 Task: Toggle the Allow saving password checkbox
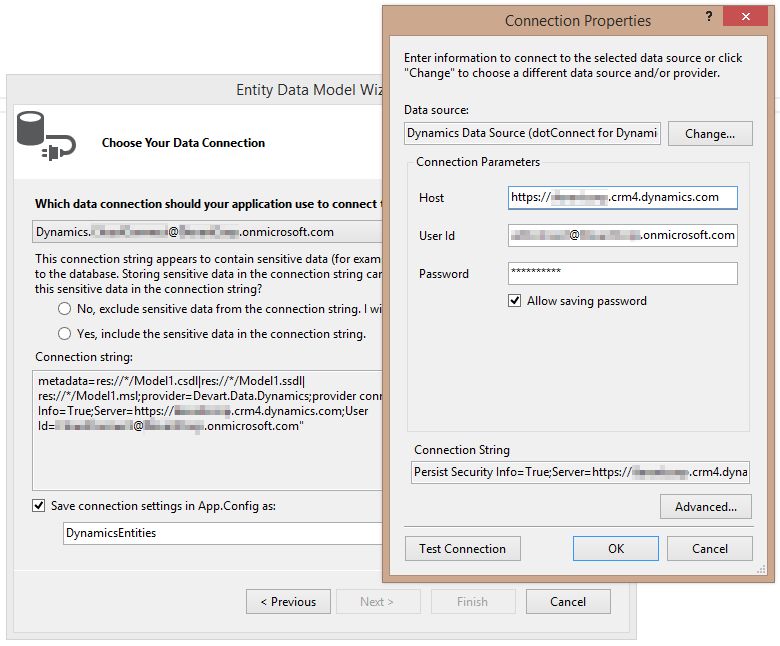click(515, 301)
